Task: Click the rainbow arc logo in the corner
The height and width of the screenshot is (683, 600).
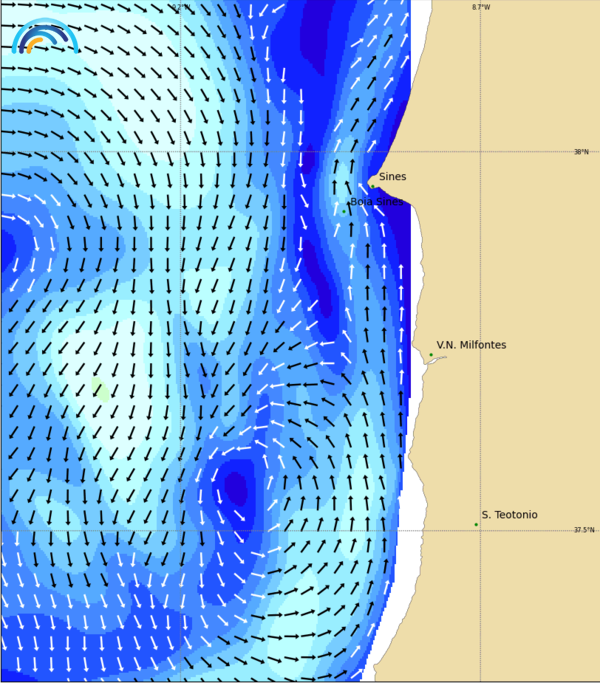Action: tap(45, 36)
